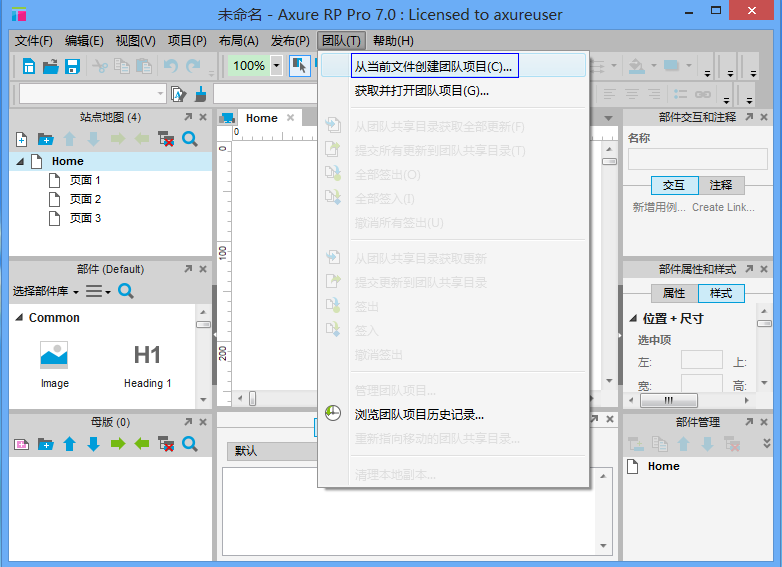Delete the selected page in sitemap toolbar
Image resolution: width=782 pixels, height=567 pixels.
pyautogui.click(x=166, y=139)
